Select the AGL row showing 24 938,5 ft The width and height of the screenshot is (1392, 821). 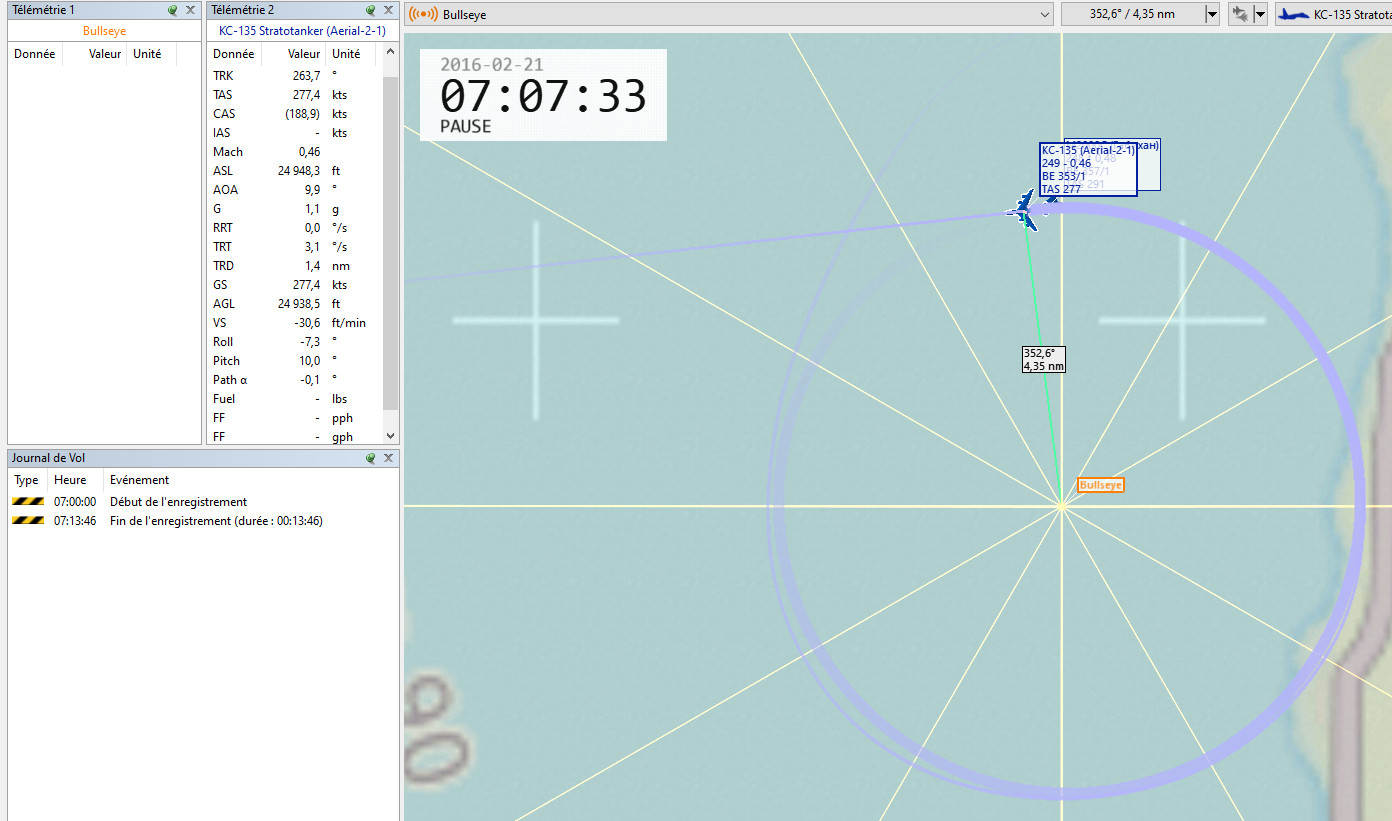coord(295,304)
